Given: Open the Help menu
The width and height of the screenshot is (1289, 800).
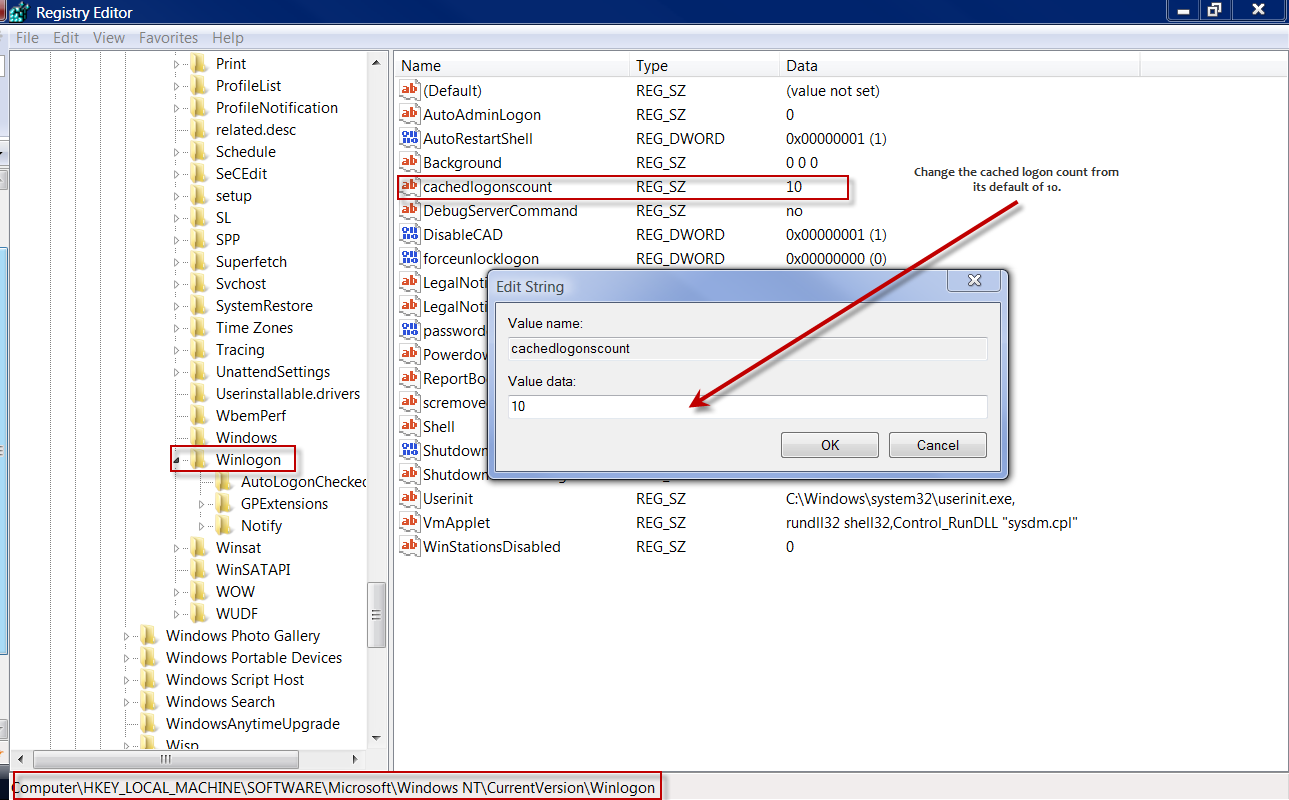Looking at the screenshot, I should tap(228, 38).
